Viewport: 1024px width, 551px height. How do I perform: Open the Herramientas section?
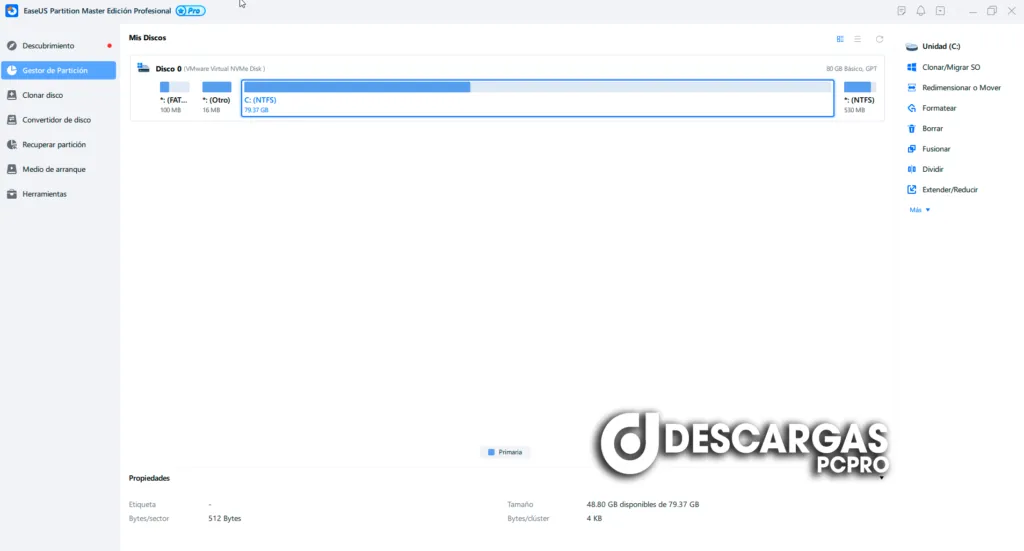pyautogui.click(x=44, y=194)
